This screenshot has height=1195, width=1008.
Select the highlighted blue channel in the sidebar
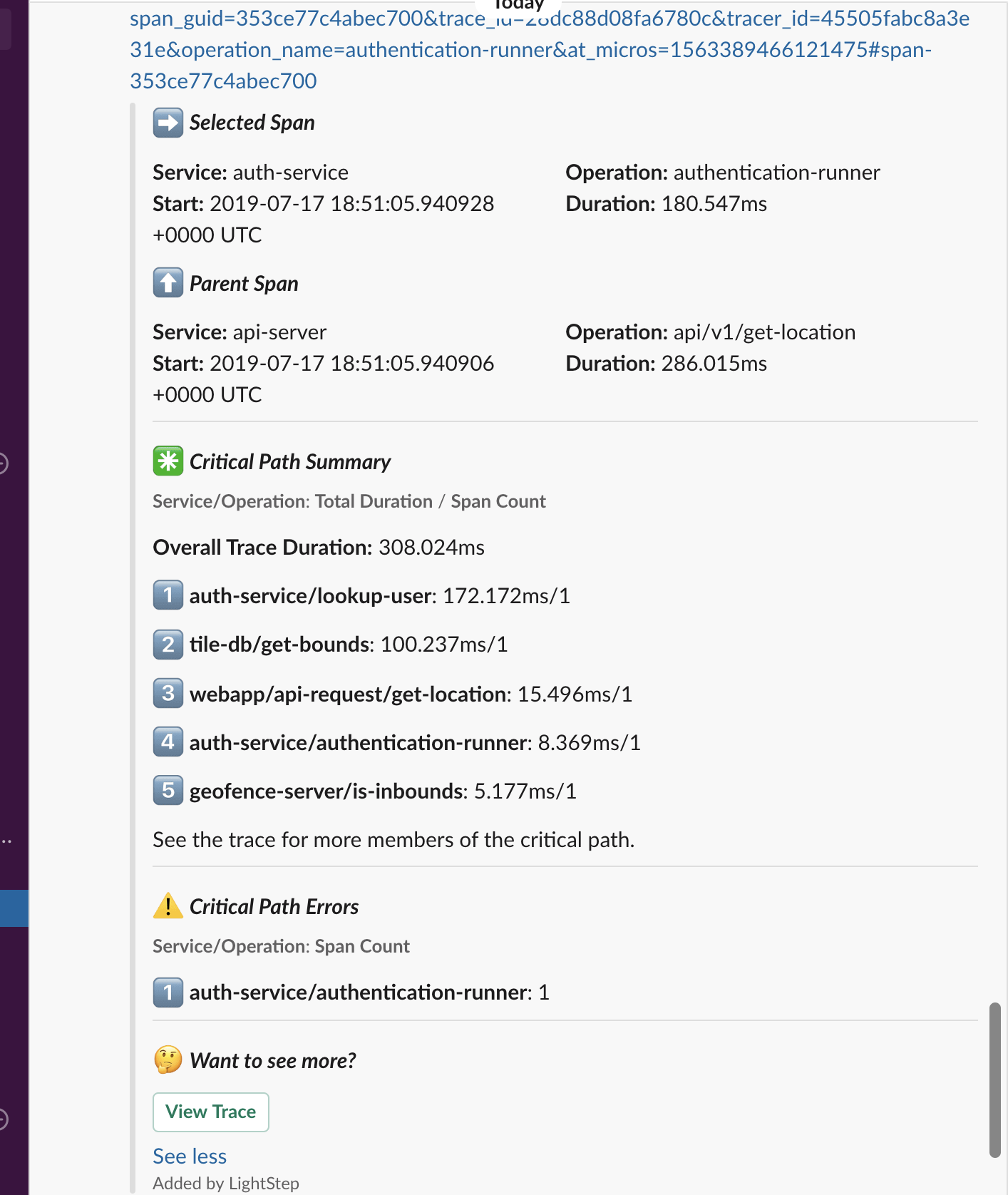click(14, 908)
